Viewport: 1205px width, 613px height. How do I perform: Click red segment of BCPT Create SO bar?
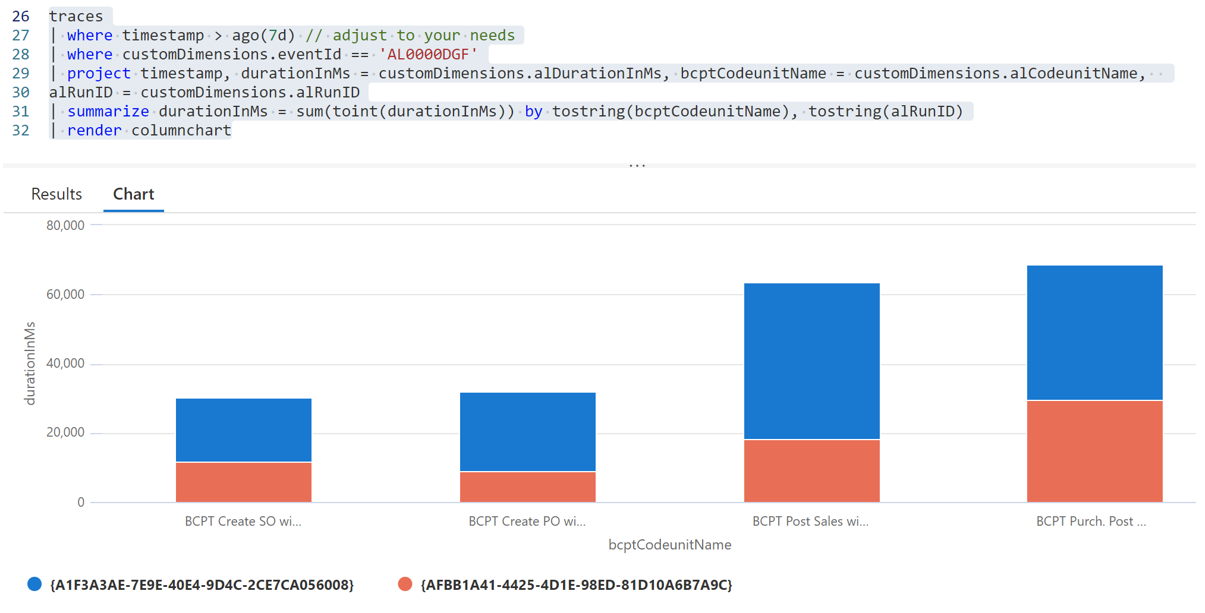point(243,482)
